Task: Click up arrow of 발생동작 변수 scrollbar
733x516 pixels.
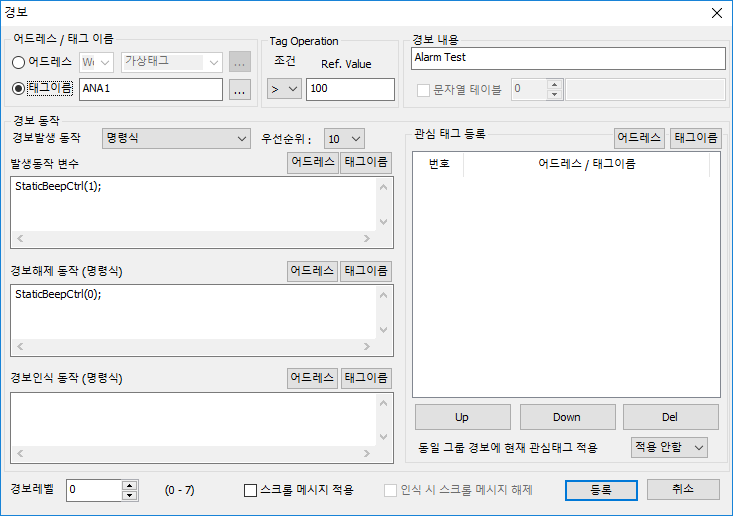Action: [384, 187]
